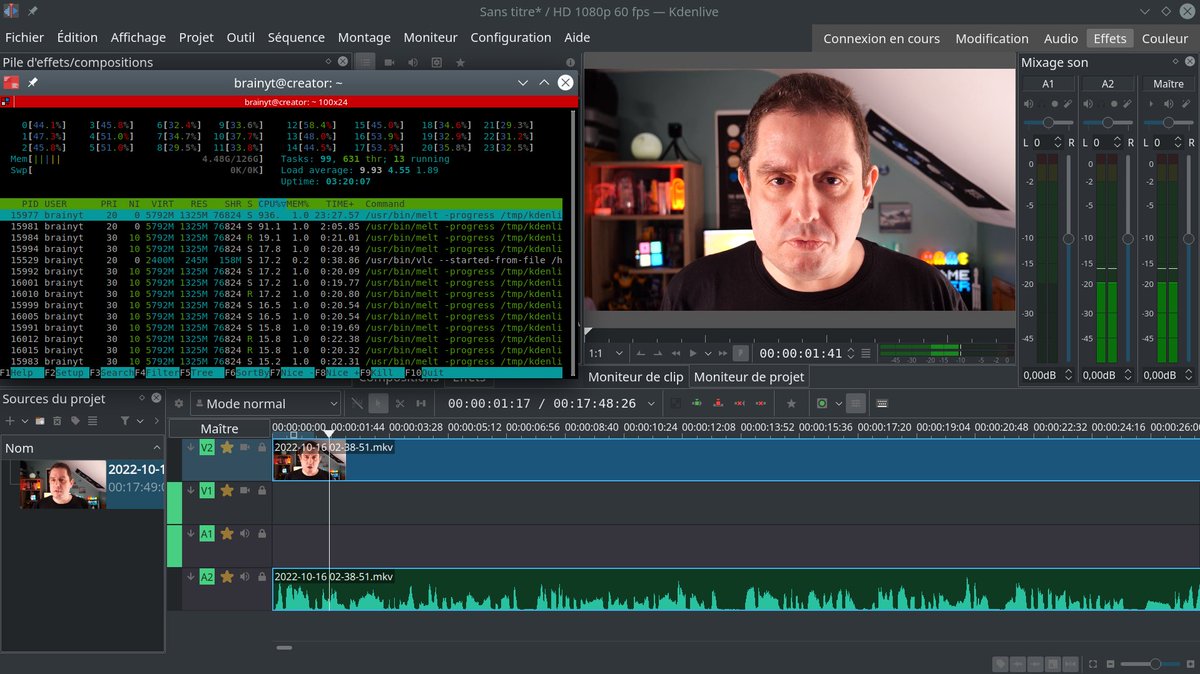Open Mode normal edit mode dropdown
Screen dimensions: 1200x674
[x=264, y=404]
